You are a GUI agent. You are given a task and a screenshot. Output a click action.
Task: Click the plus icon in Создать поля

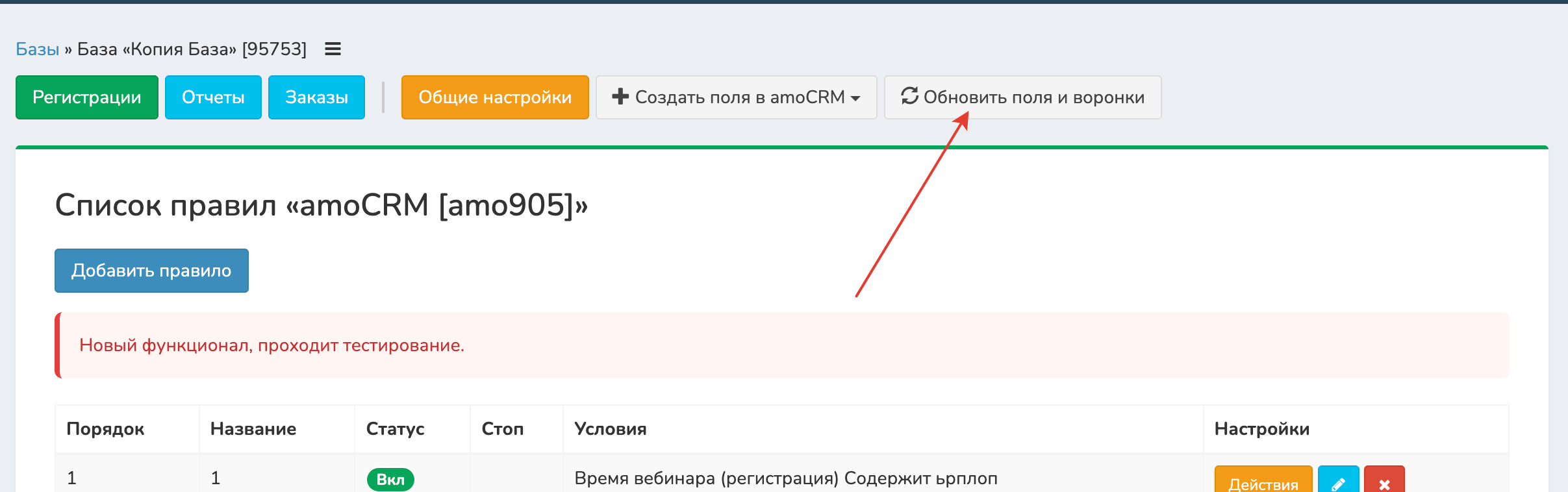tap(620, 97)
